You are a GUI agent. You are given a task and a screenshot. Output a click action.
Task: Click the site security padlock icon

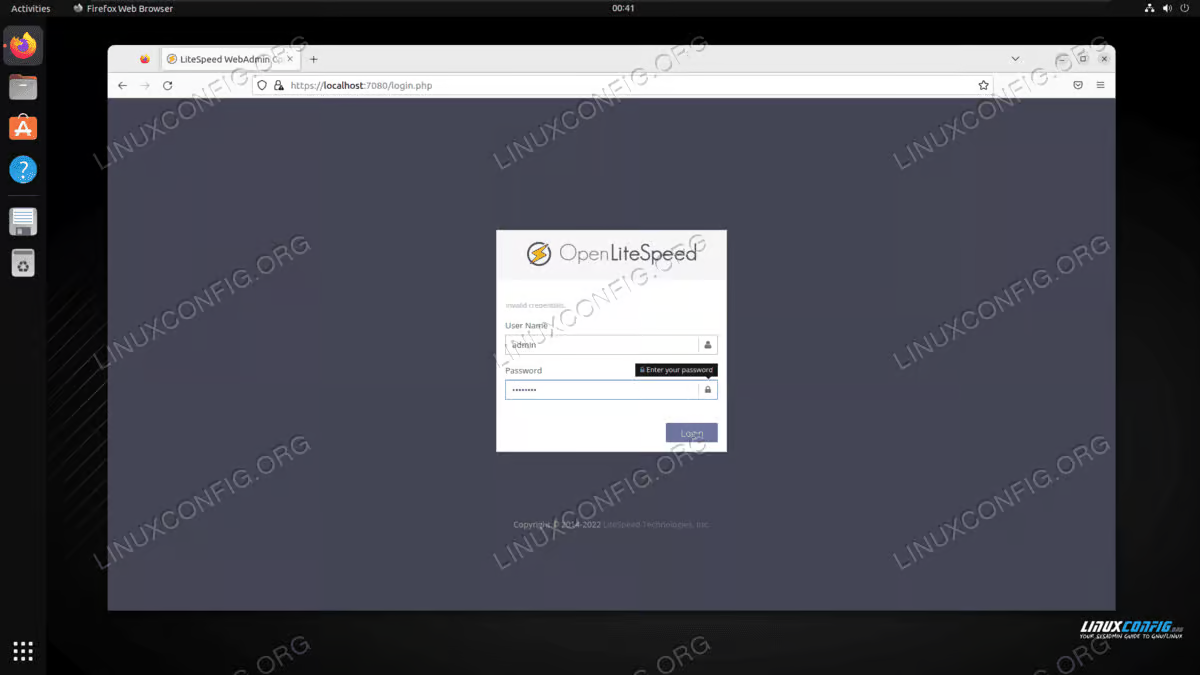point(279,86)
